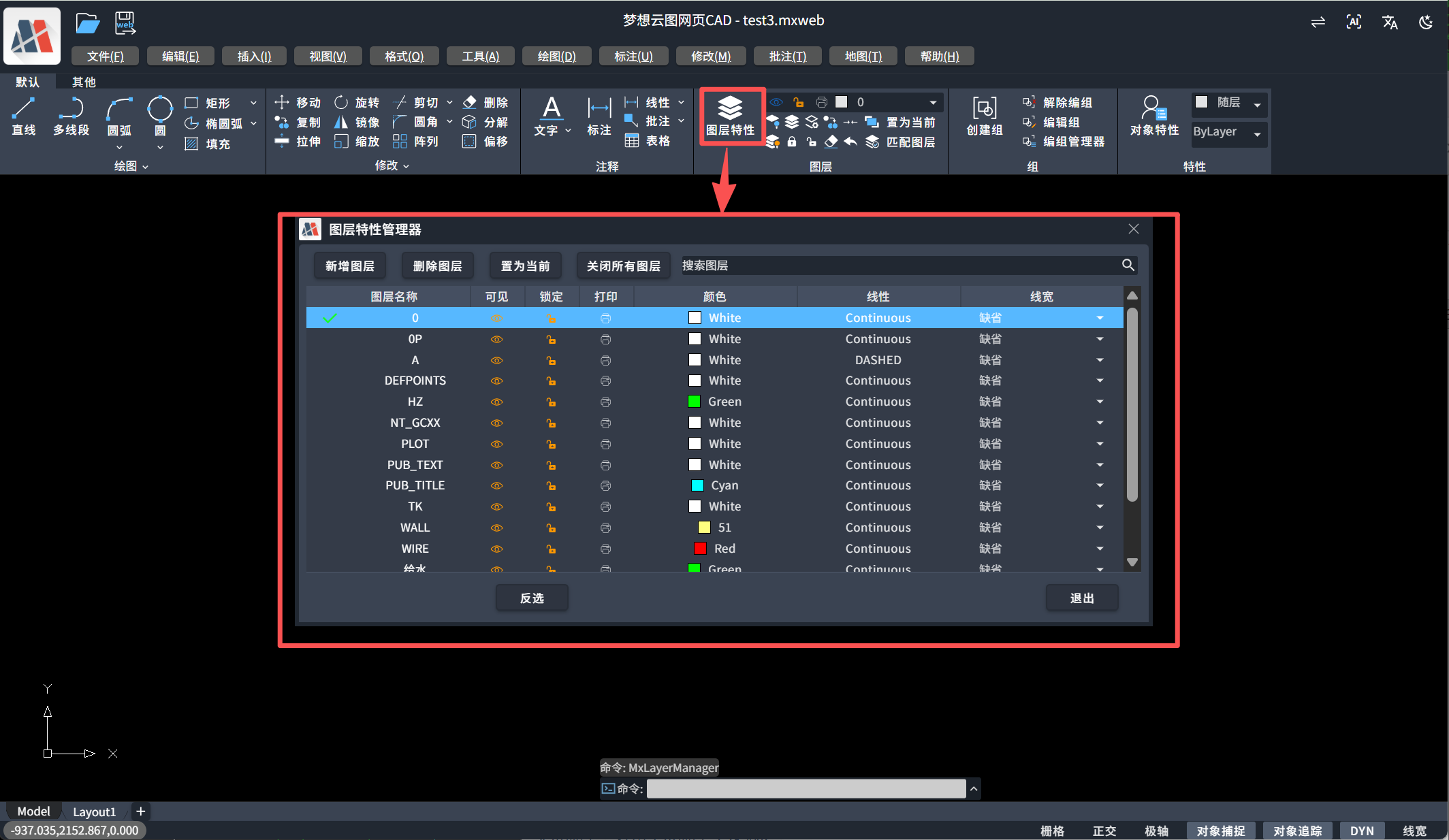The height and width of the screenshot is (840, 1449).
Task: Open the File (文件) menu
Action: (x=106, y=56)
